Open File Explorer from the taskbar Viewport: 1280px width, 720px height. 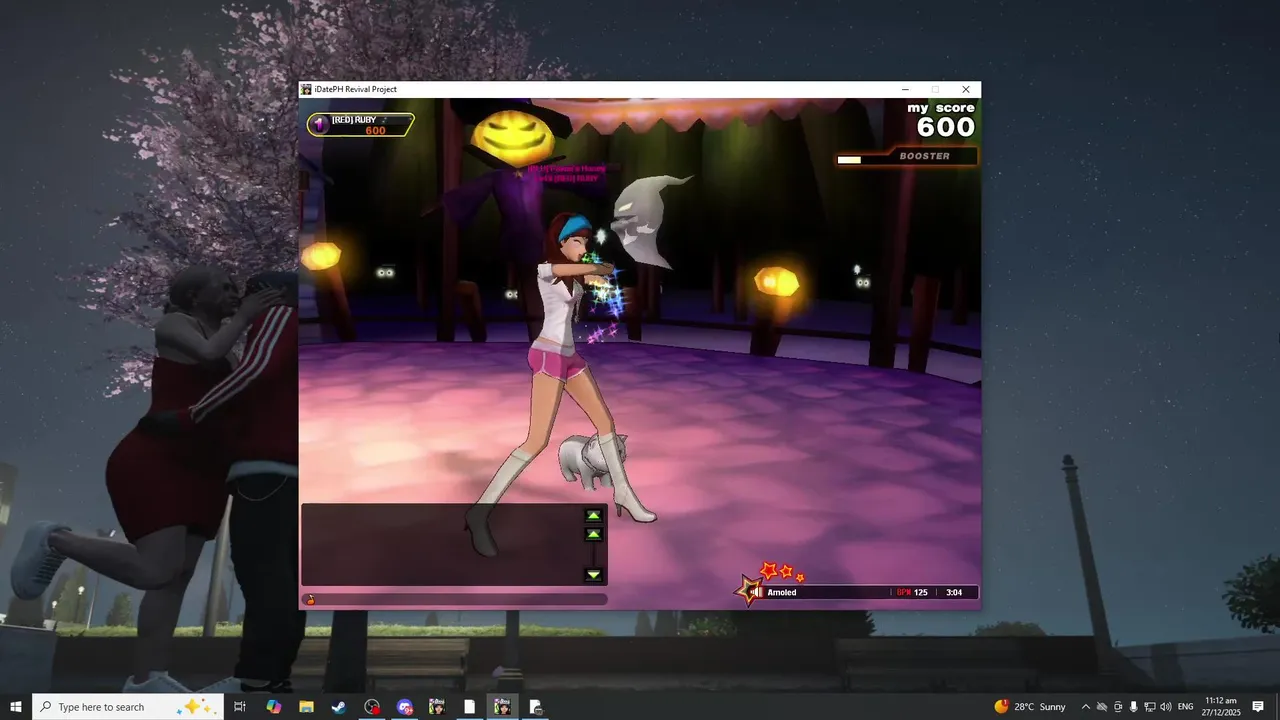[306, 706]
